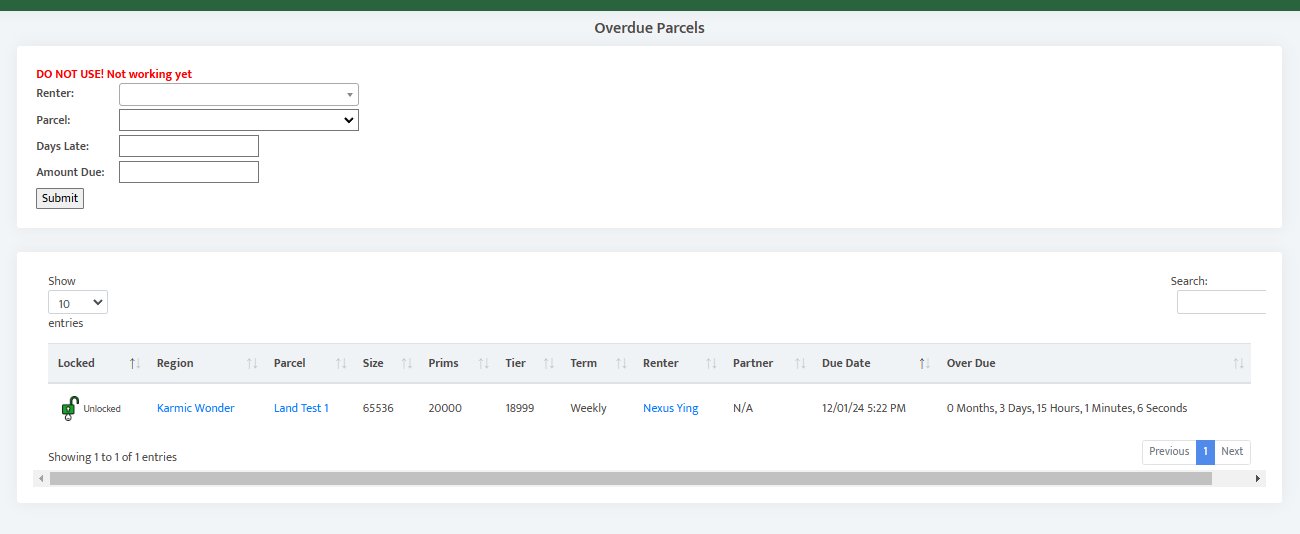Open the Renter dropdown
Screen dimensions: 1300x534
238,94
